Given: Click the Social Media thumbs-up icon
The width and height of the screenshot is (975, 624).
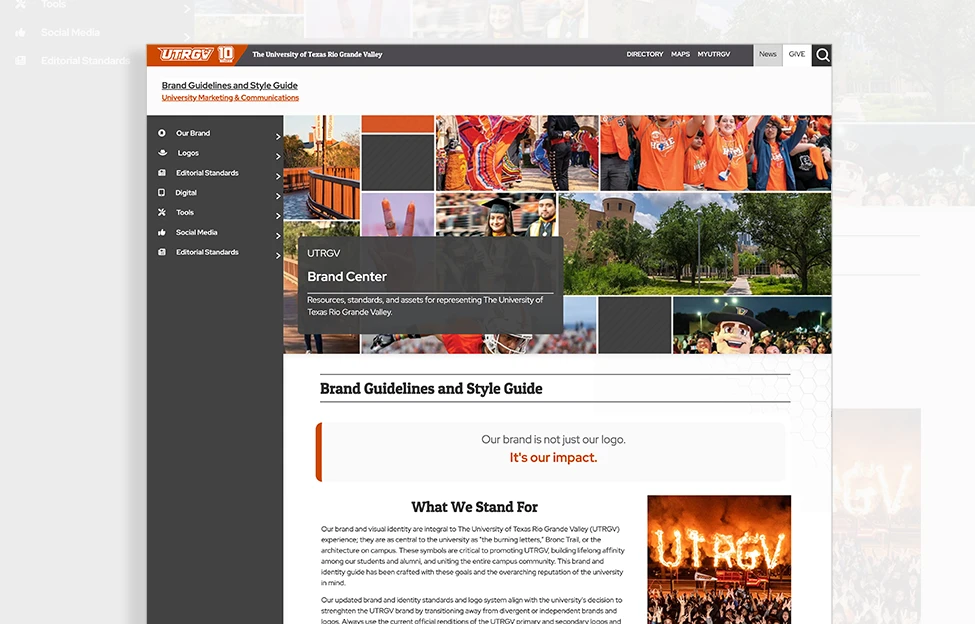Looking at the screenshot, I should 162,232.
